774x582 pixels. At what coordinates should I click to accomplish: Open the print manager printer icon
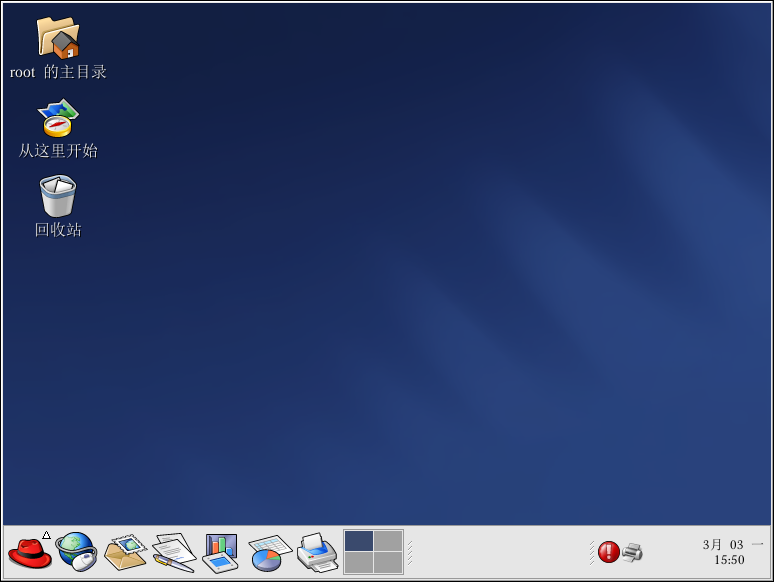coord(317,552)
